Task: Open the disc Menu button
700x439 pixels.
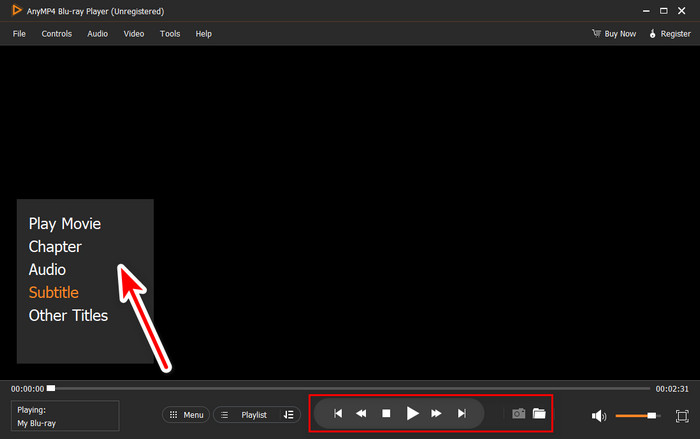Action: (186, 415)
